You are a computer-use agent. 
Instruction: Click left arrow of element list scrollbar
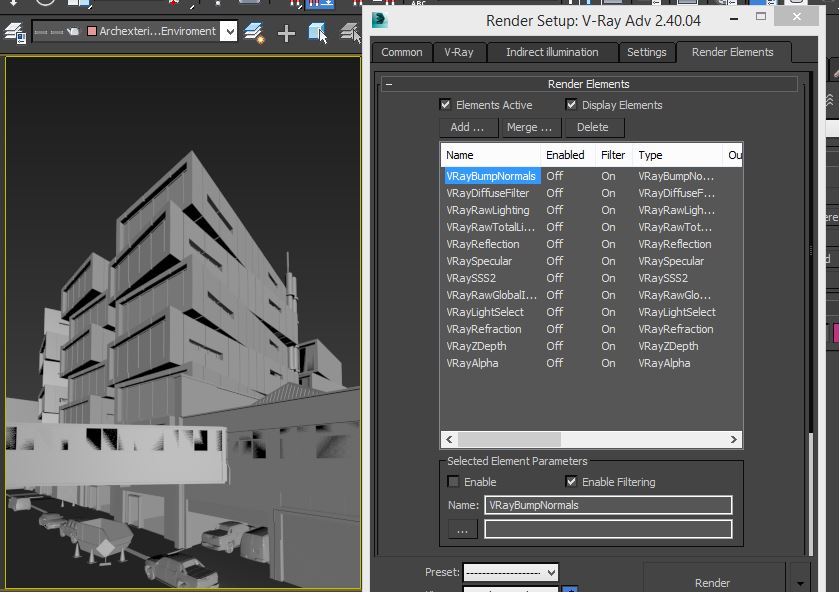449,439
